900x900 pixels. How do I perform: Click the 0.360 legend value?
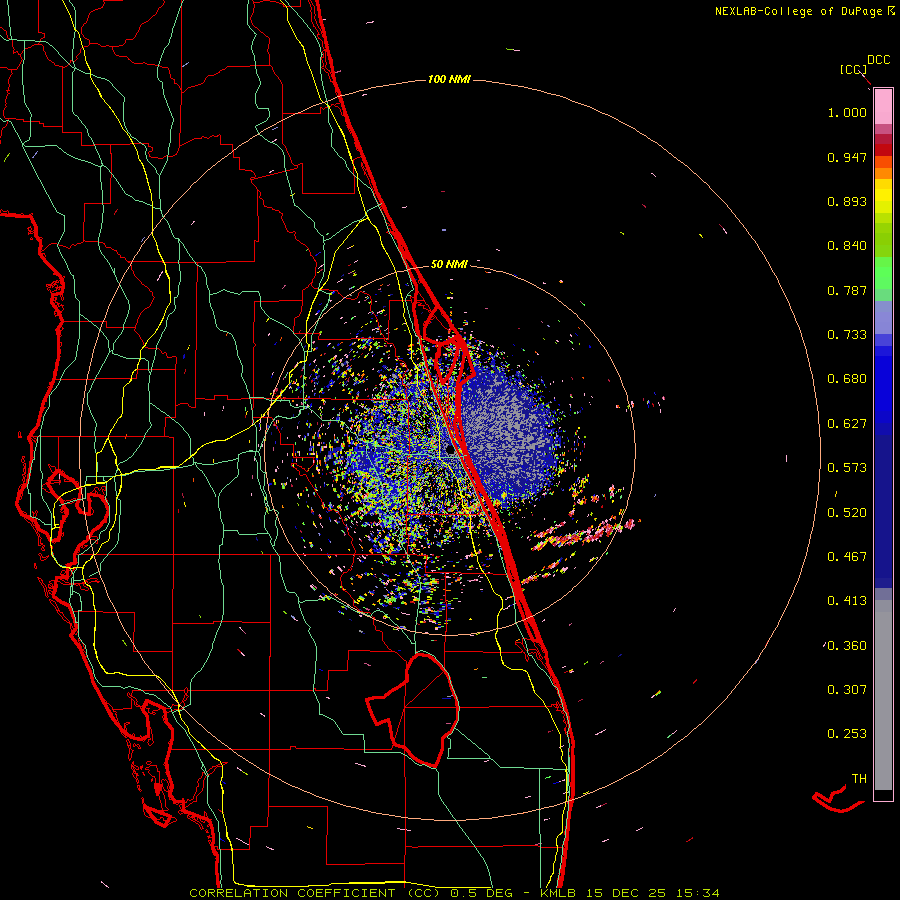847,646
